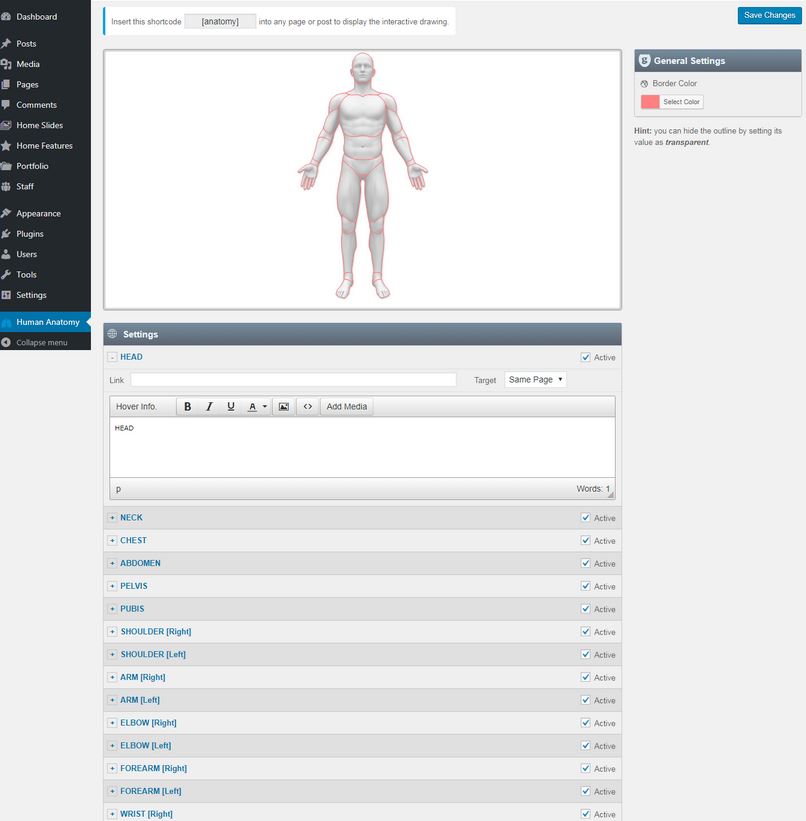This screenshot has height=821, width=806.
Task: Click the Pages icon in sidebar
Action: [6, 84]
